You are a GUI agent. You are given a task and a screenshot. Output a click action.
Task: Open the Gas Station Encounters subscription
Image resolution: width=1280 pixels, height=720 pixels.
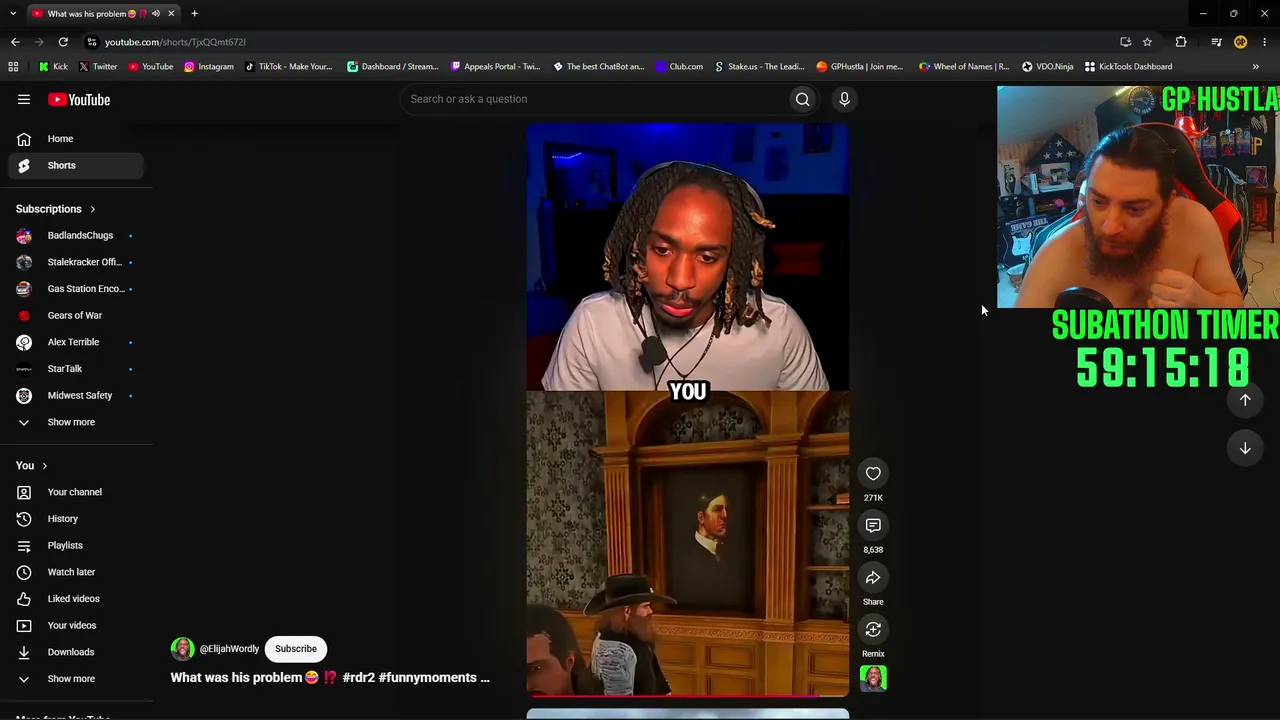click(76, 289)
